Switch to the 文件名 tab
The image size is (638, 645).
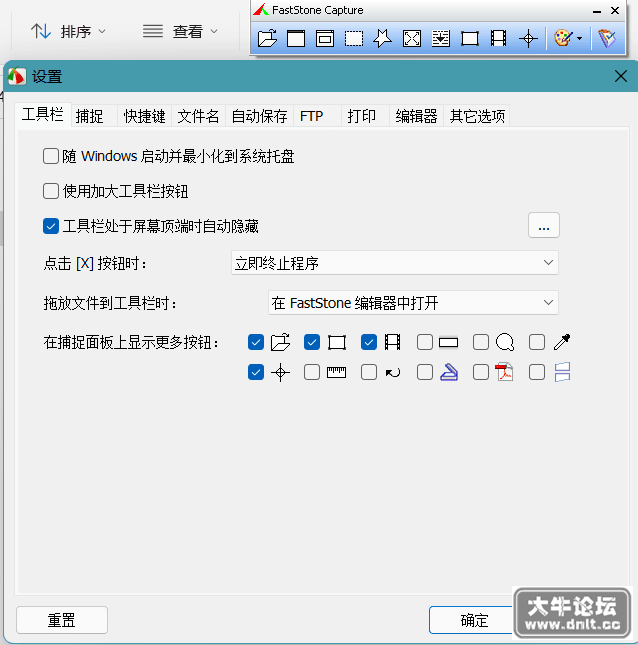point(198,116)
